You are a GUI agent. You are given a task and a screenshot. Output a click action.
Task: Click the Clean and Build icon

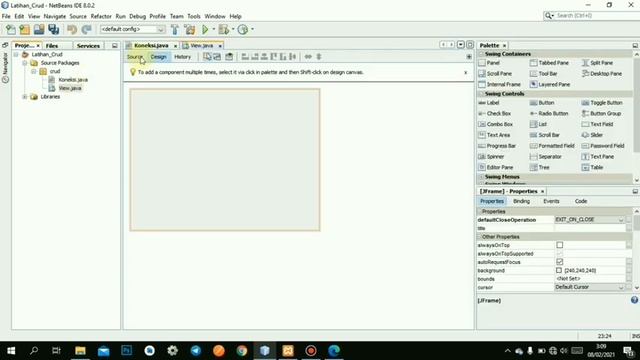tap(189, 29)
